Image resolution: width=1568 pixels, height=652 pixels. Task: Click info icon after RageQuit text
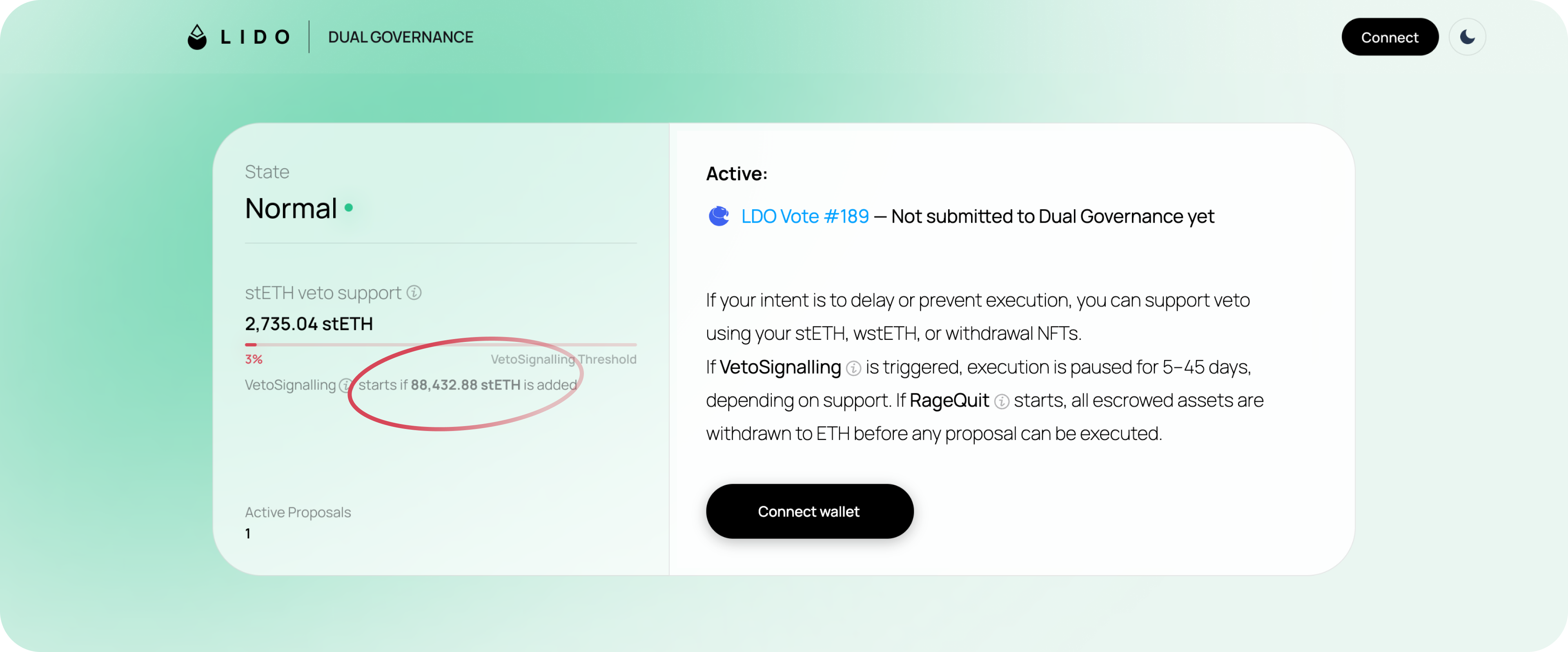click(1001, 402)
